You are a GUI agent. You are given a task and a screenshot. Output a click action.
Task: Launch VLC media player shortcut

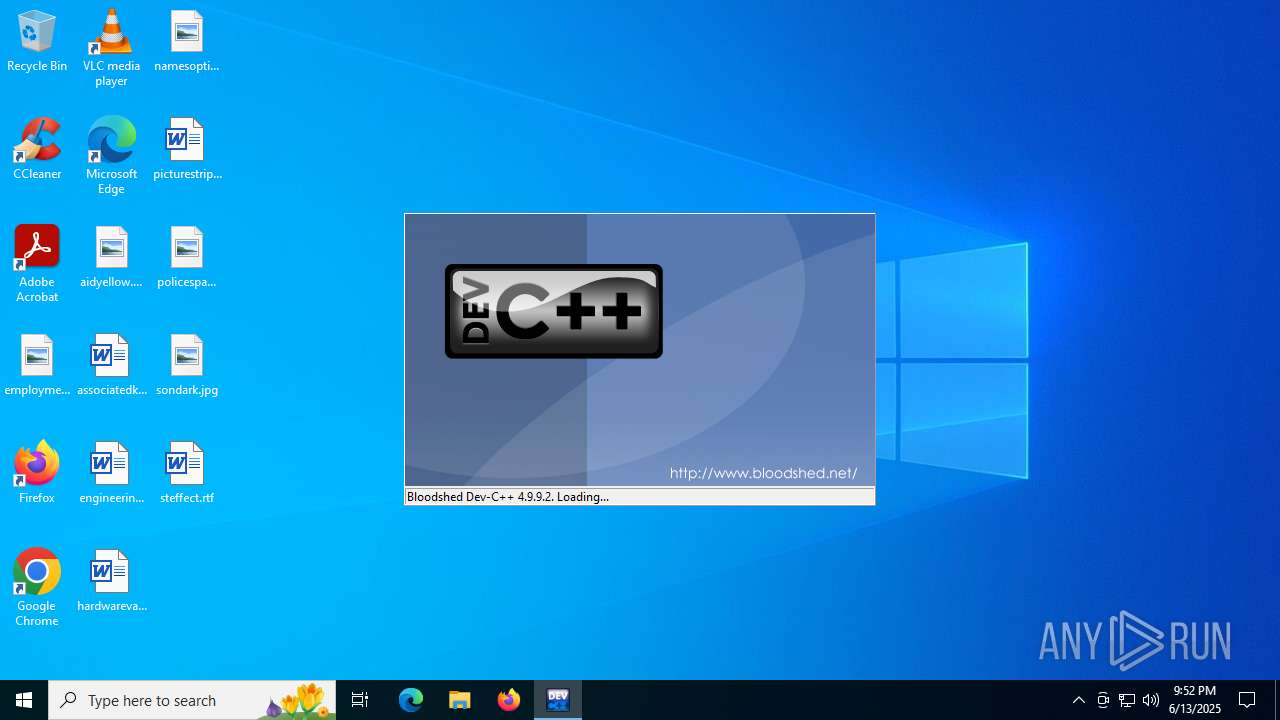click(111, 48)
